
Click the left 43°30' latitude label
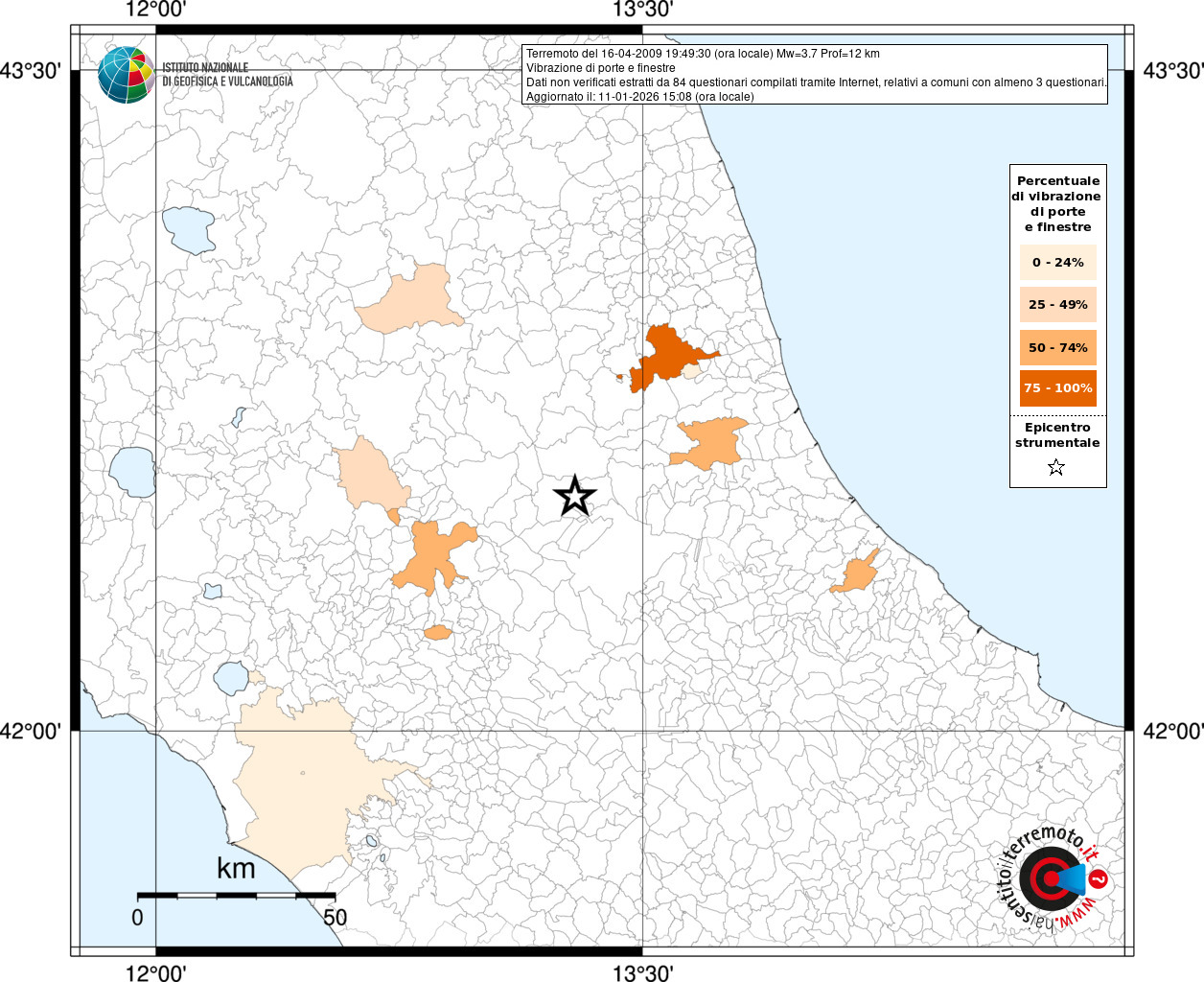click(31, 71)
